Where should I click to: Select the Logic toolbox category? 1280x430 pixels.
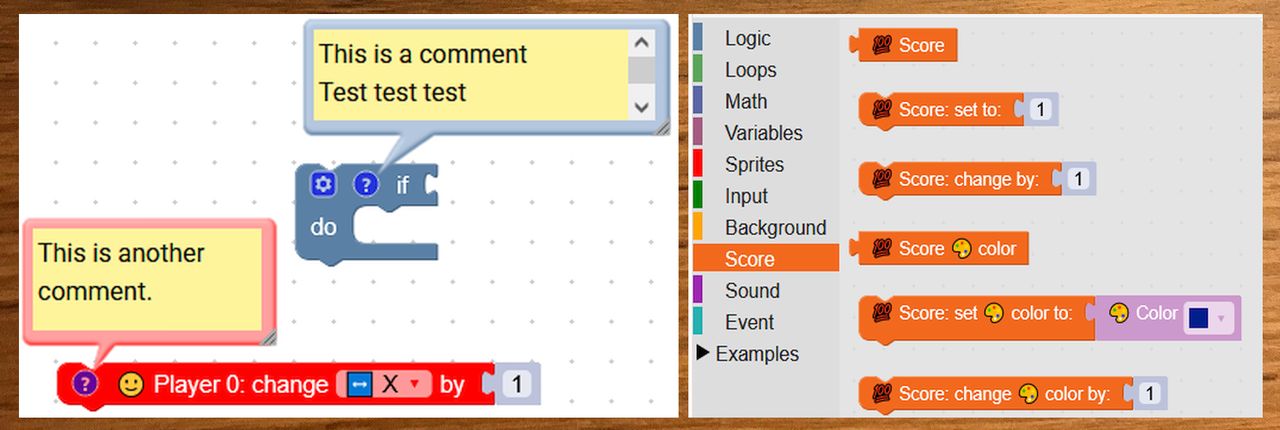(747, 38)
